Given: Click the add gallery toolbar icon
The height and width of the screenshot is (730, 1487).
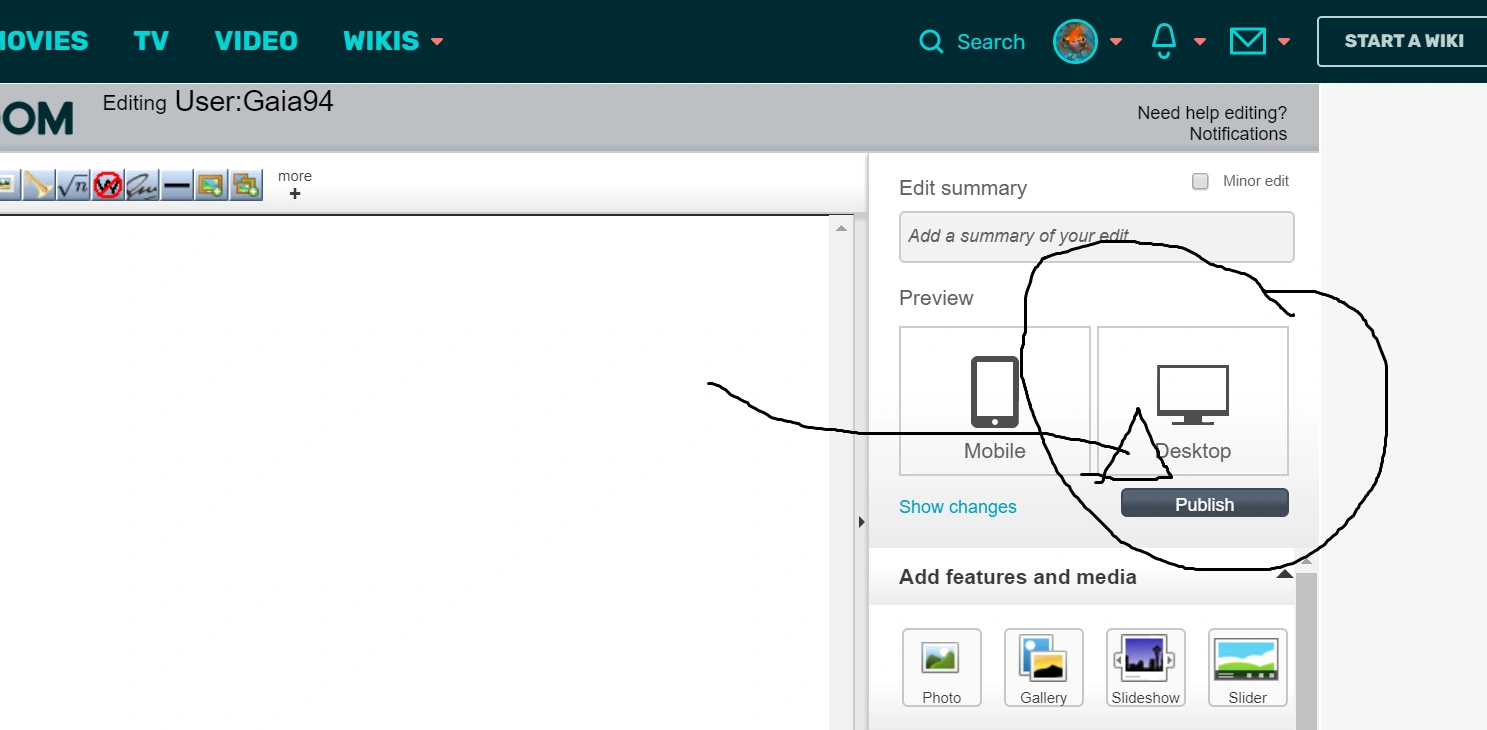Looking at the screenshot, I should 246,185.
